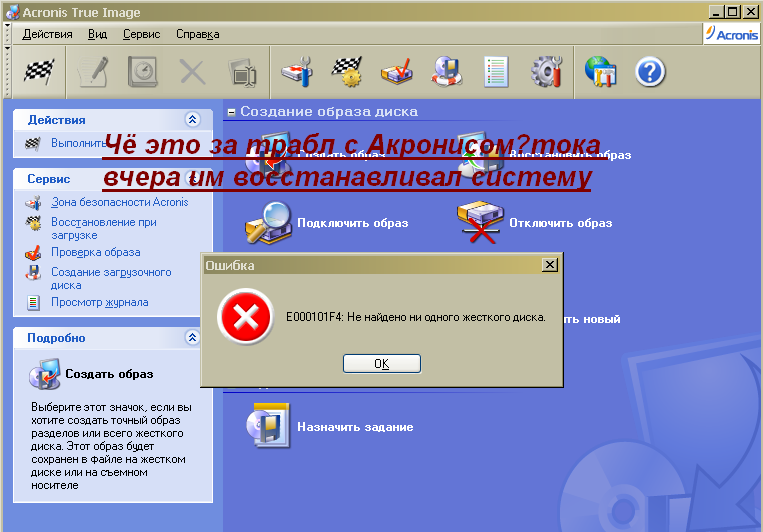
Task: Open the Действия menu
Action: [47, 34]
